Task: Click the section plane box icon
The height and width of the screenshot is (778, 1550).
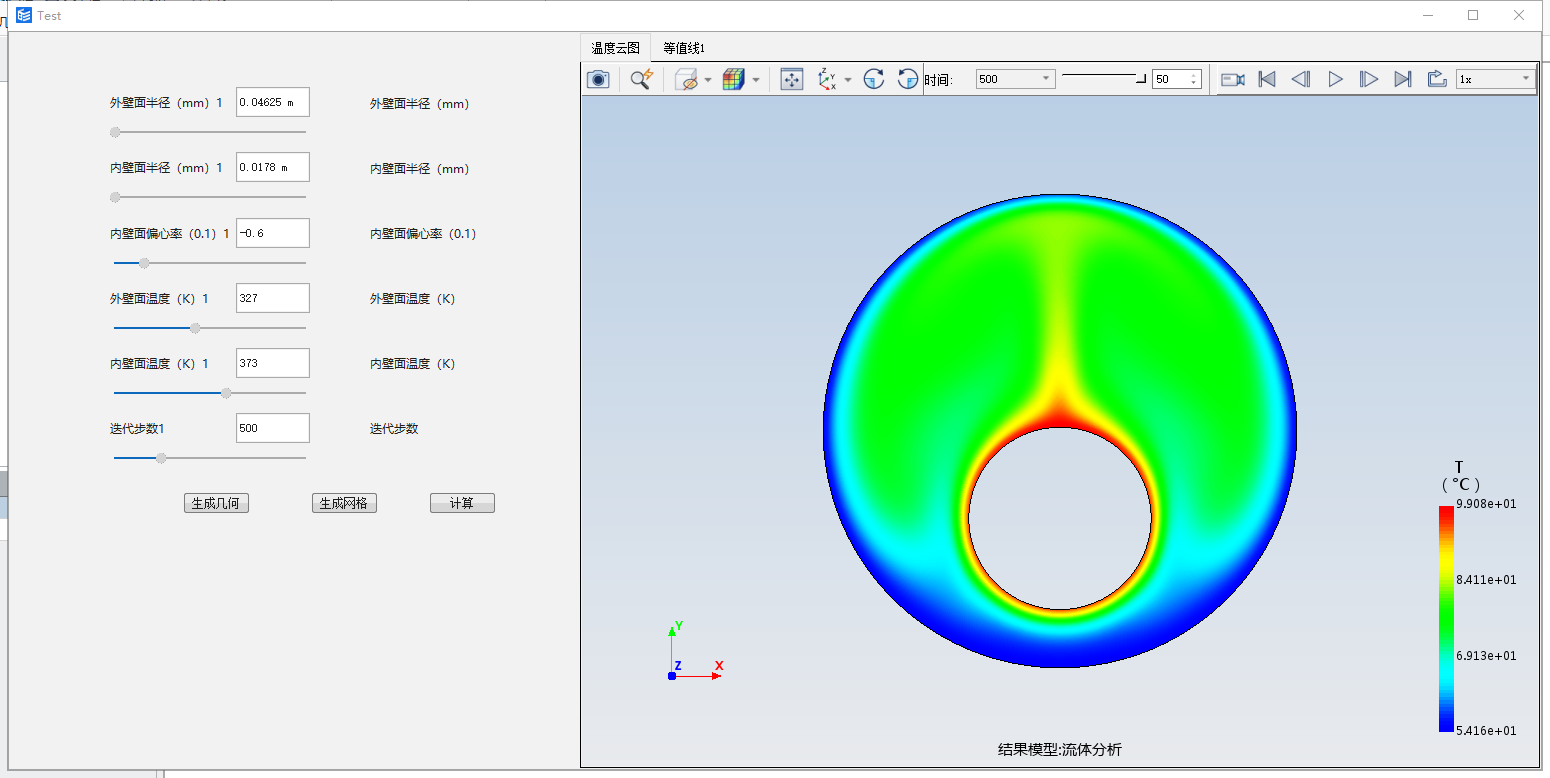Action: (686, 79)
